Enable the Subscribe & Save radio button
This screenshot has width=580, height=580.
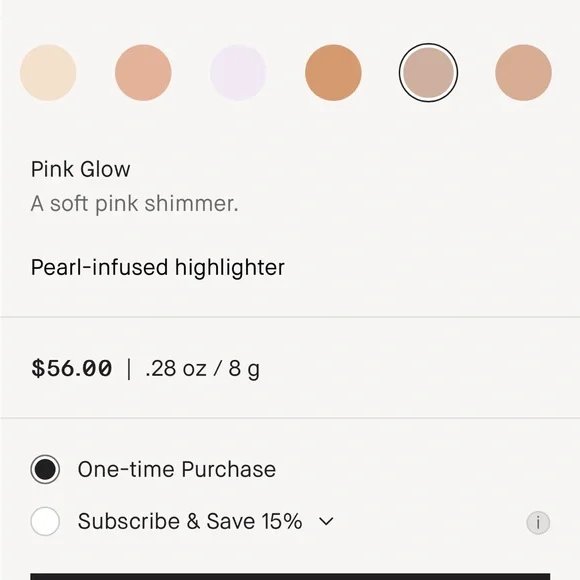(45, 521)
